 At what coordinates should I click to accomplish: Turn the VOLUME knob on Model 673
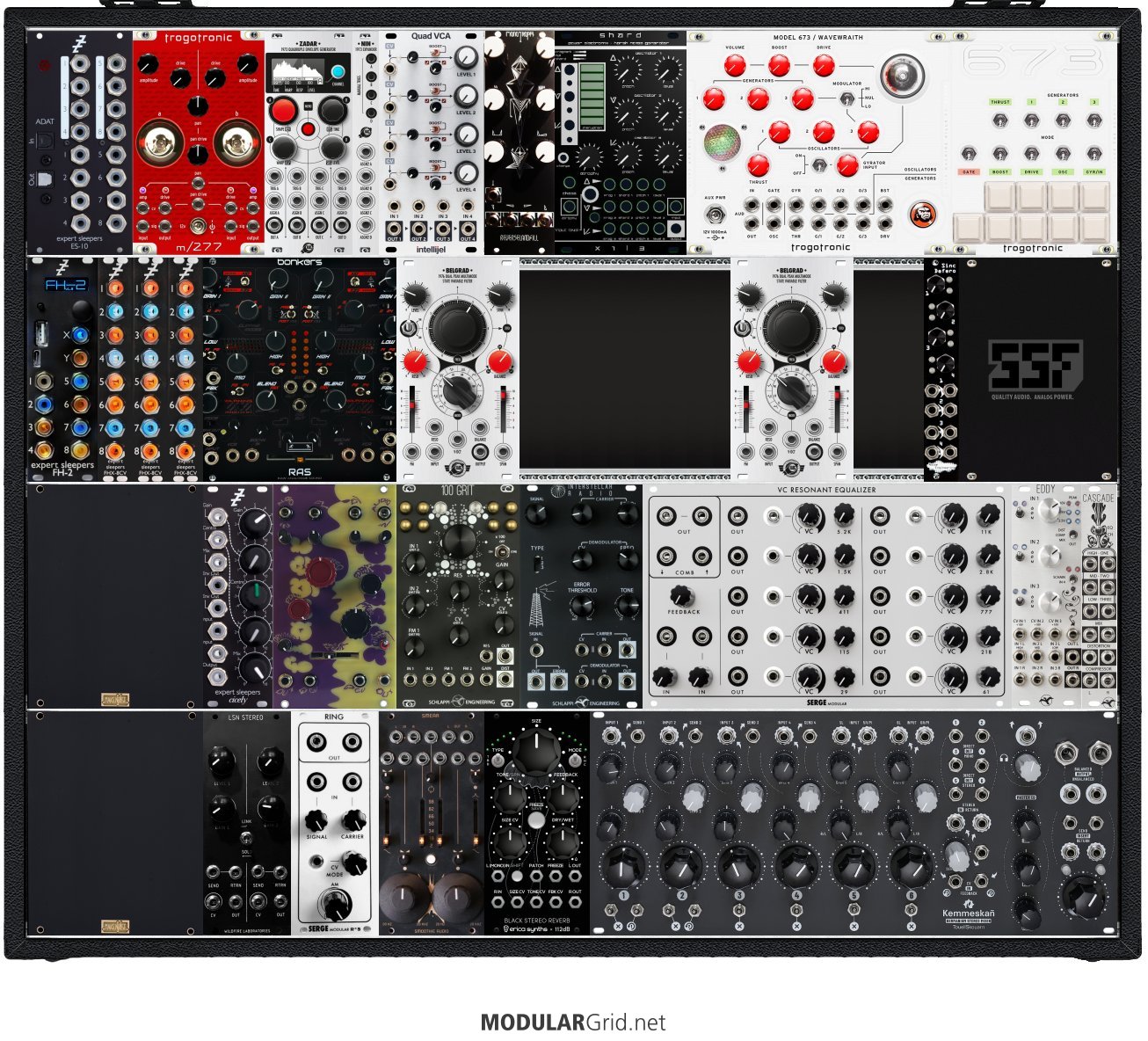coord(735,65)
